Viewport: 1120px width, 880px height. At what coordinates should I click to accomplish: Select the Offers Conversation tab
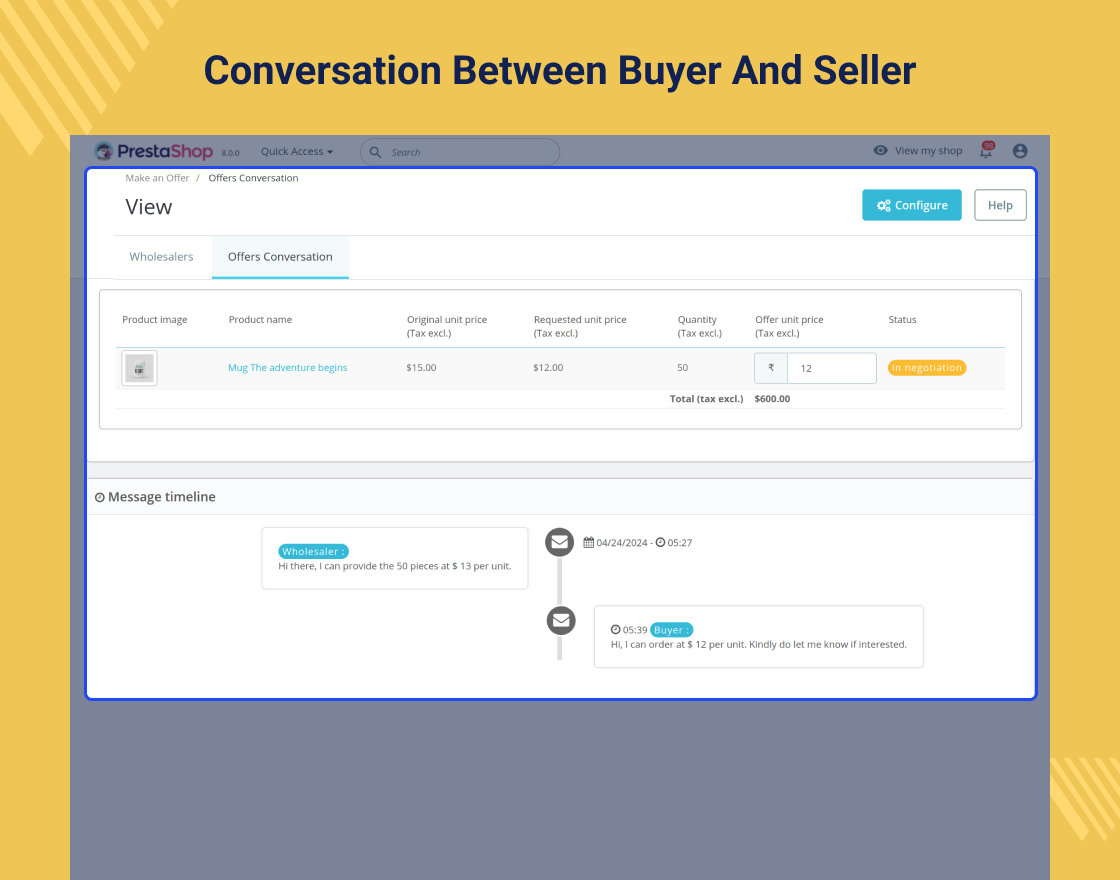click(280, 256)
